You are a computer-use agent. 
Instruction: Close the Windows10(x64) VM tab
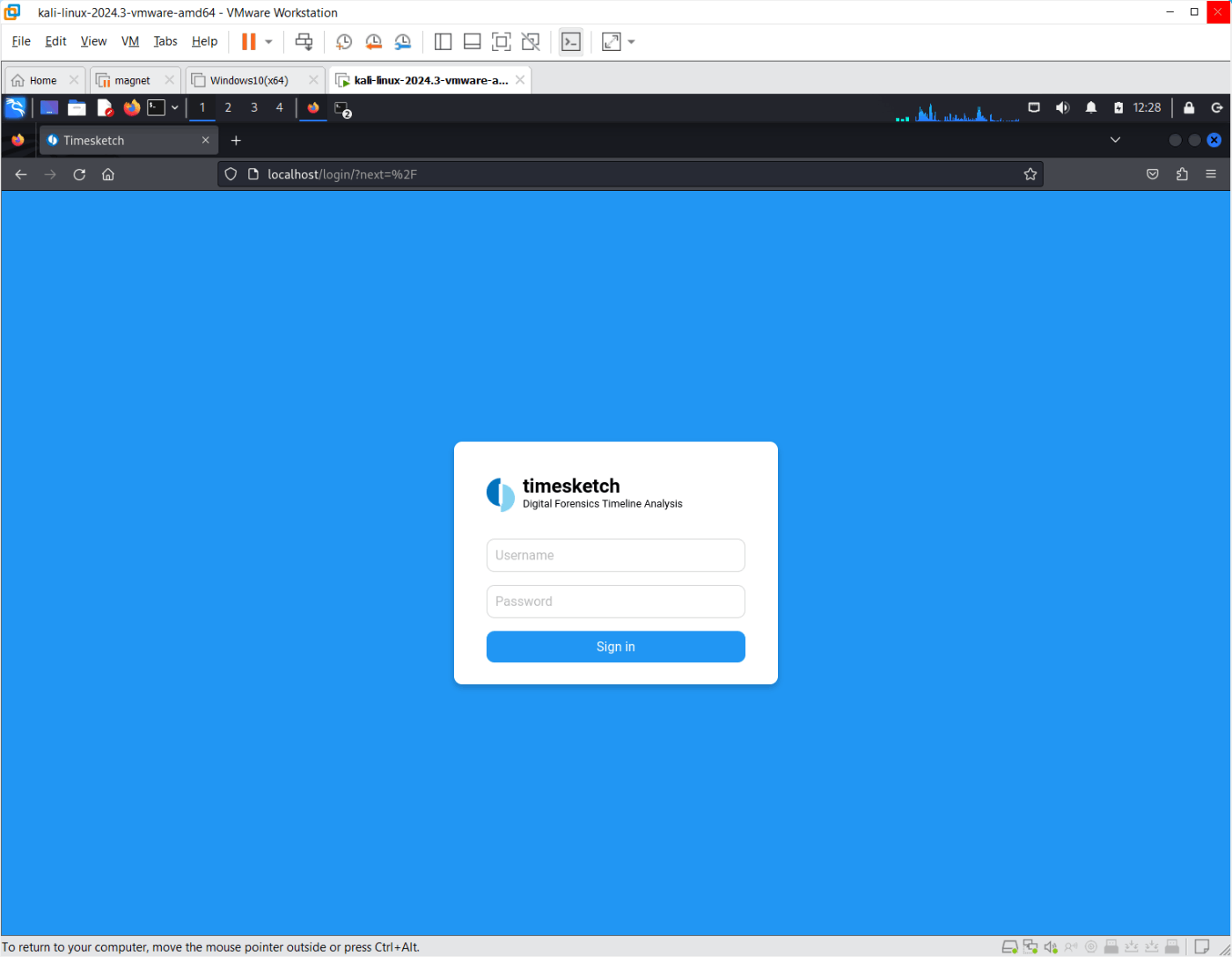click(x=312, y=80)
